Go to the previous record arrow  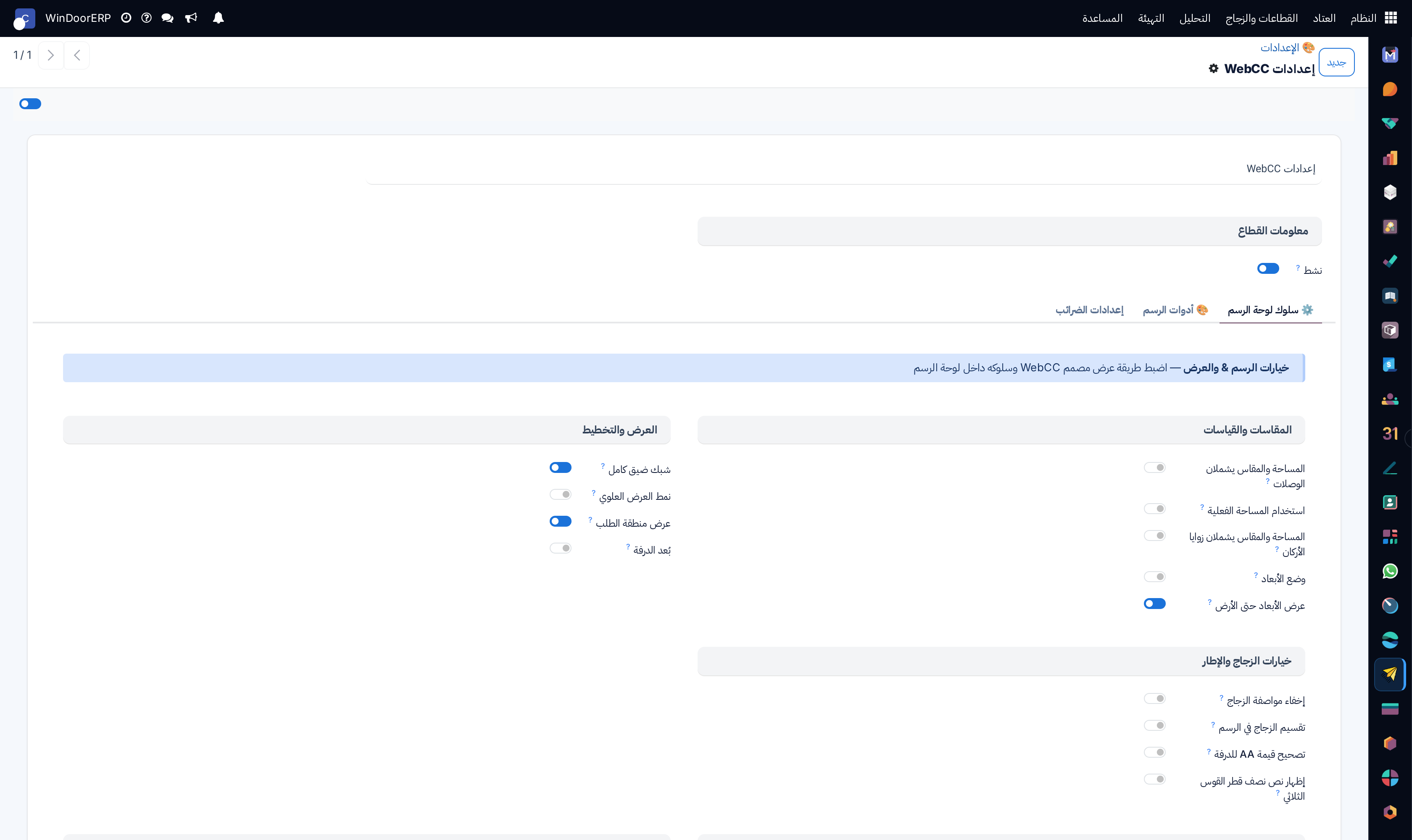[x=77, y=55]
